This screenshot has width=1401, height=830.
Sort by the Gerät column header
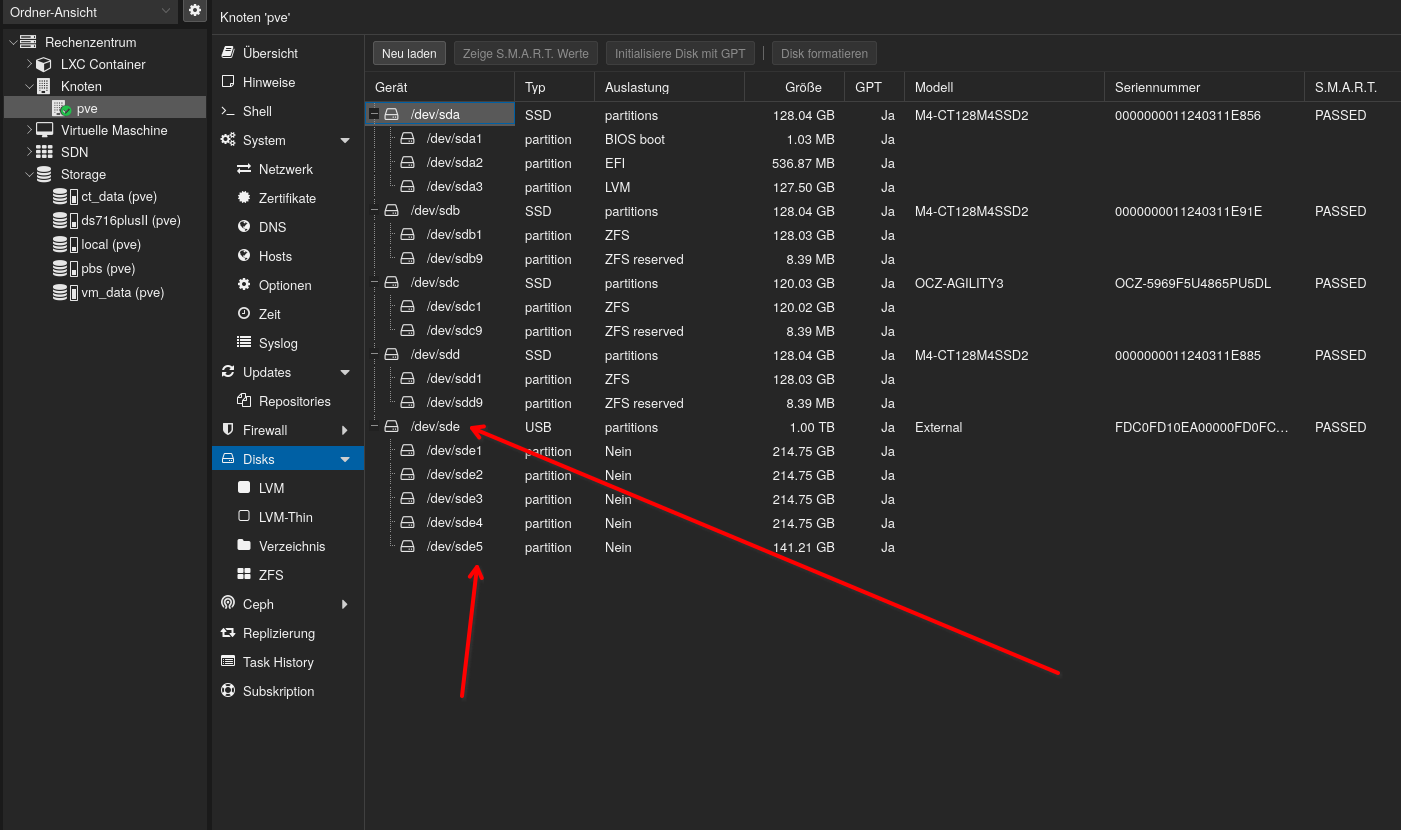point(440,87)
